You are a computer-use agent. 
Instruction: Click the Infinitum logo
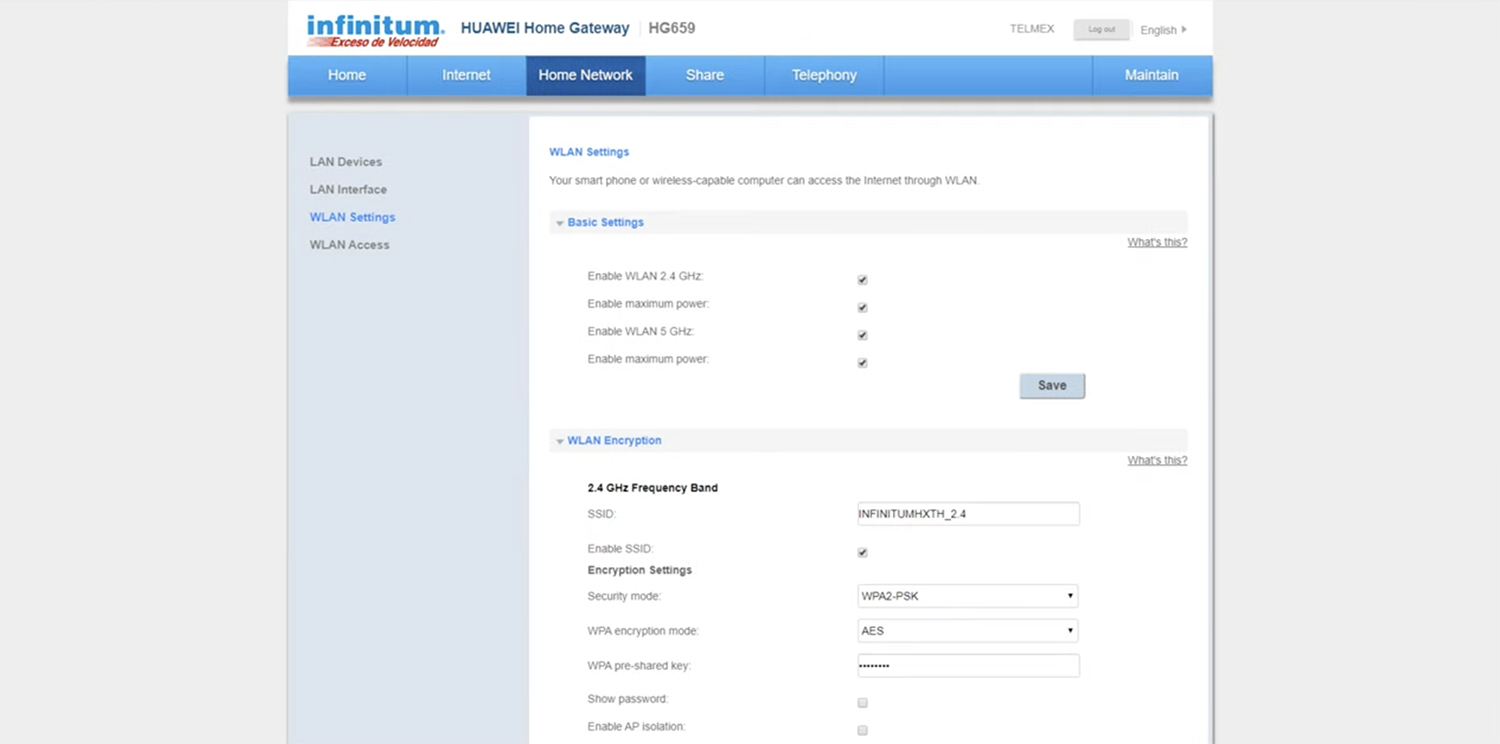(375, 30)
